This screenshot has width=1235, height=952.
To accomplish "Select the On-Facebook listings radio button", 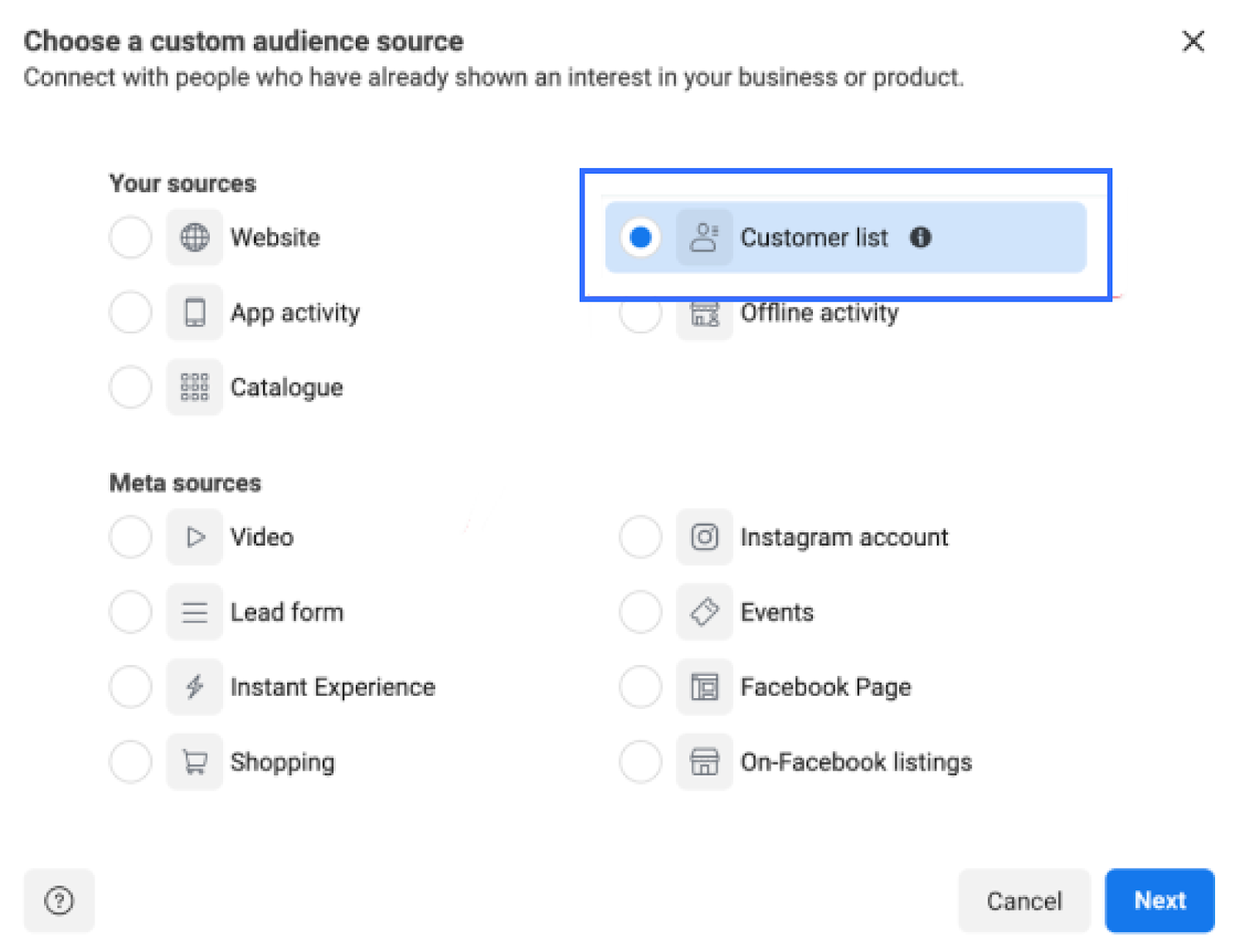I will (x=640, y=762).
